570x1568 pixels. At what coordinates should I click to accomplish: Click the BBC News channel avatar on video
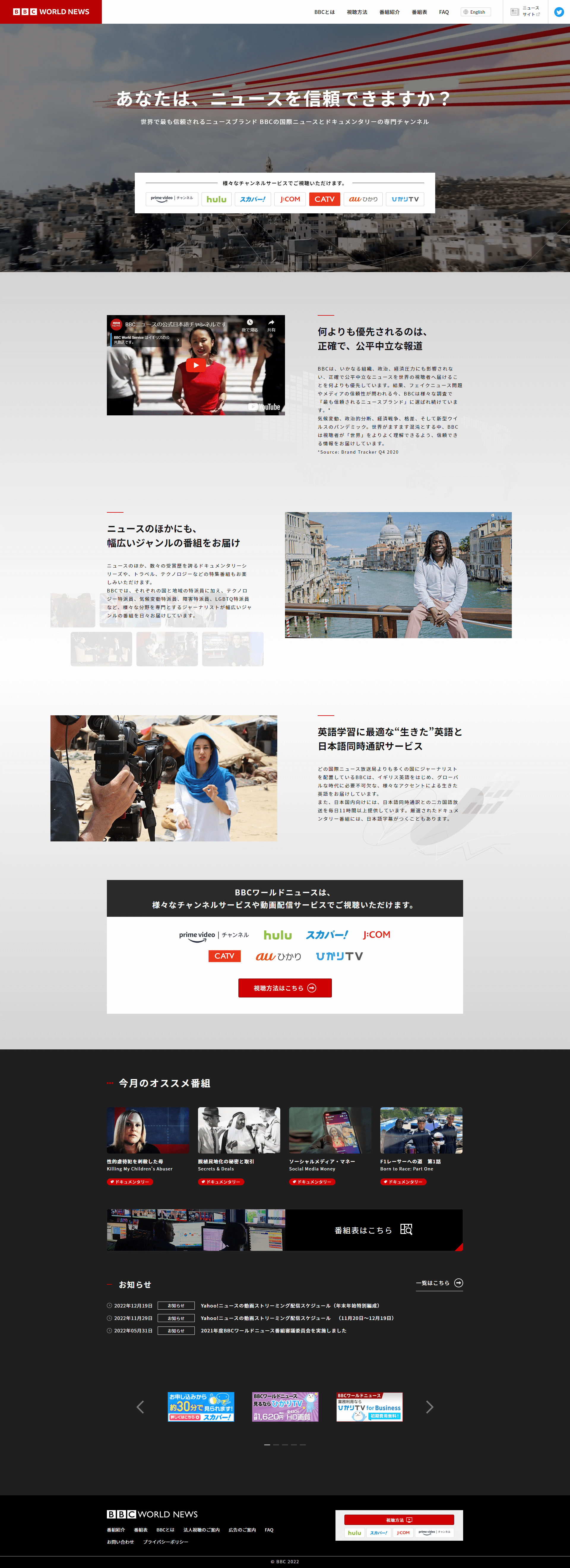tap(116, 325)
